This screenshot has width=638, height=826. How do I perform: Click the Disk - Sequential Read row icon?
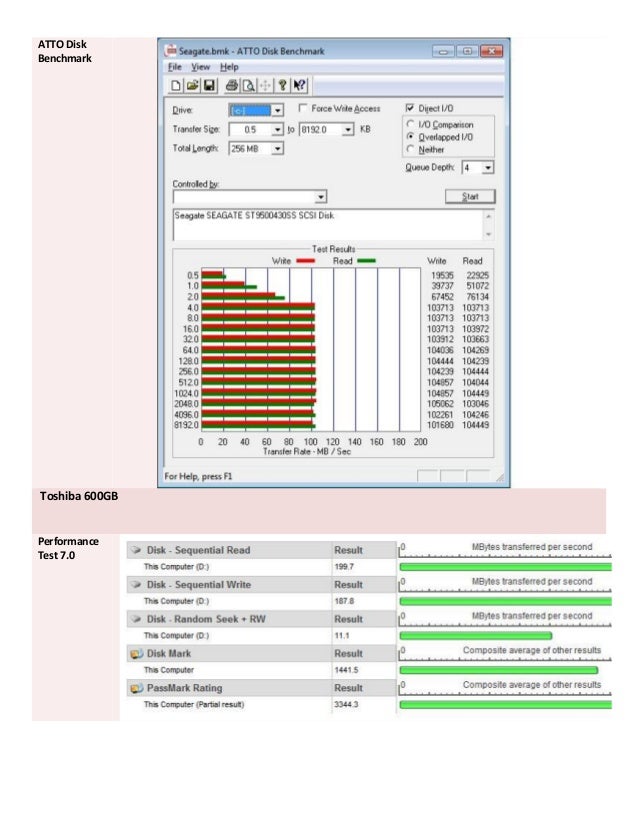click(x=136, y=550)
